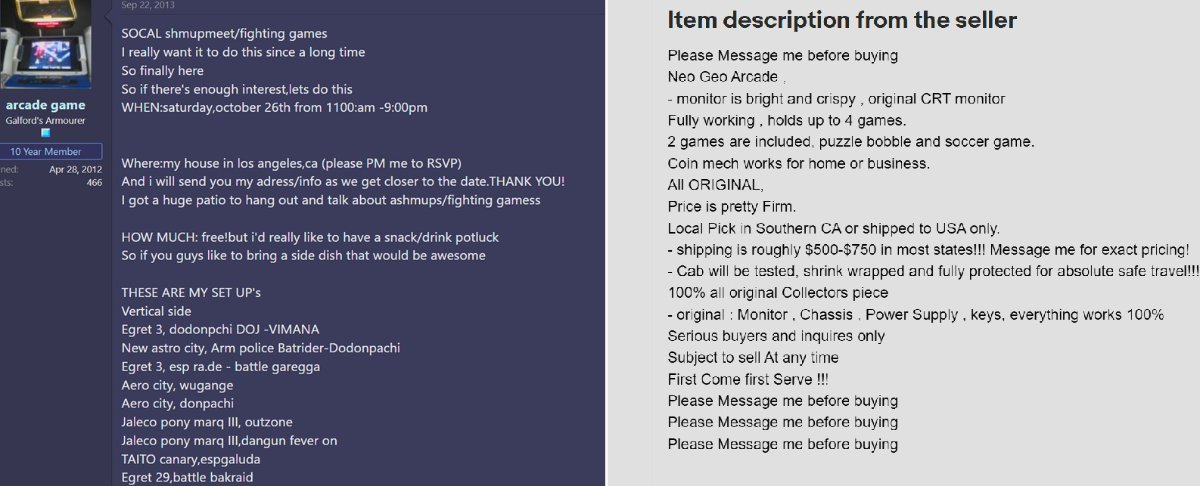The height and width of the screenshot is (486, 1200).
Task: Click the 'THESE ARE MY SET UP's' line
Action: (191, 292)
